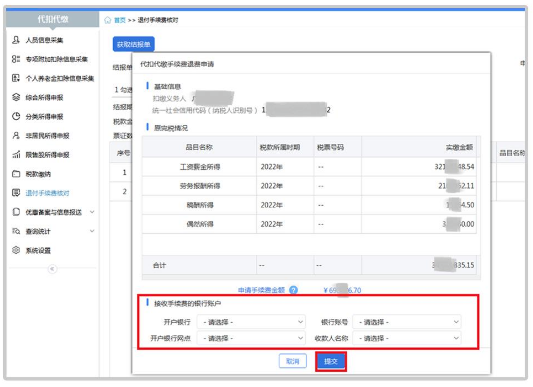The width and height of the screenshot is (533, 387).
Task: Click the 分类所得申报 pie chart icon
Action: tap(16, 116)
